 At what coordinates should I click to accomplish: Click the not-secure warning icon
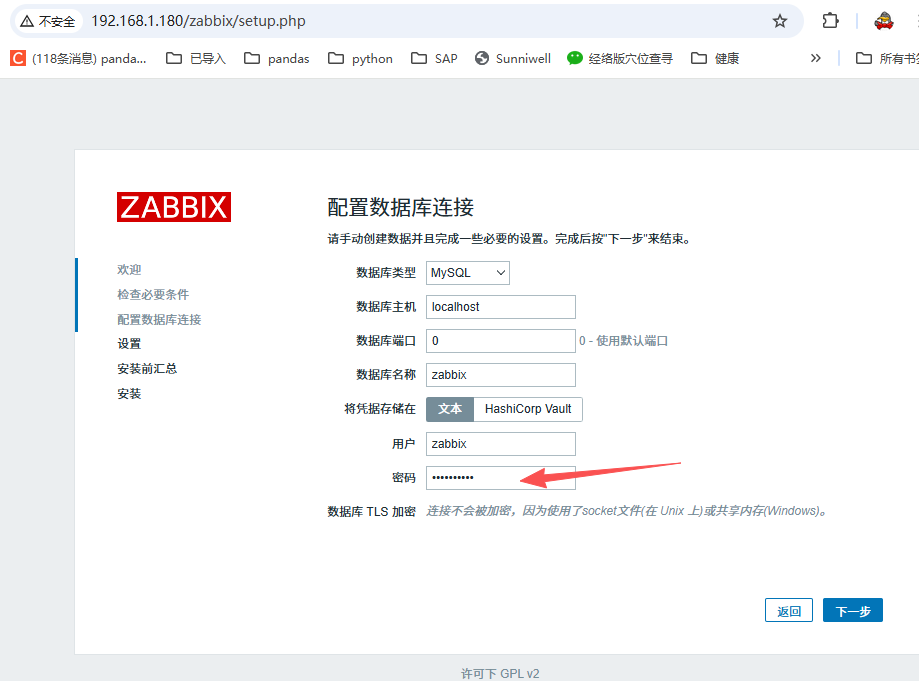[27, 22]
